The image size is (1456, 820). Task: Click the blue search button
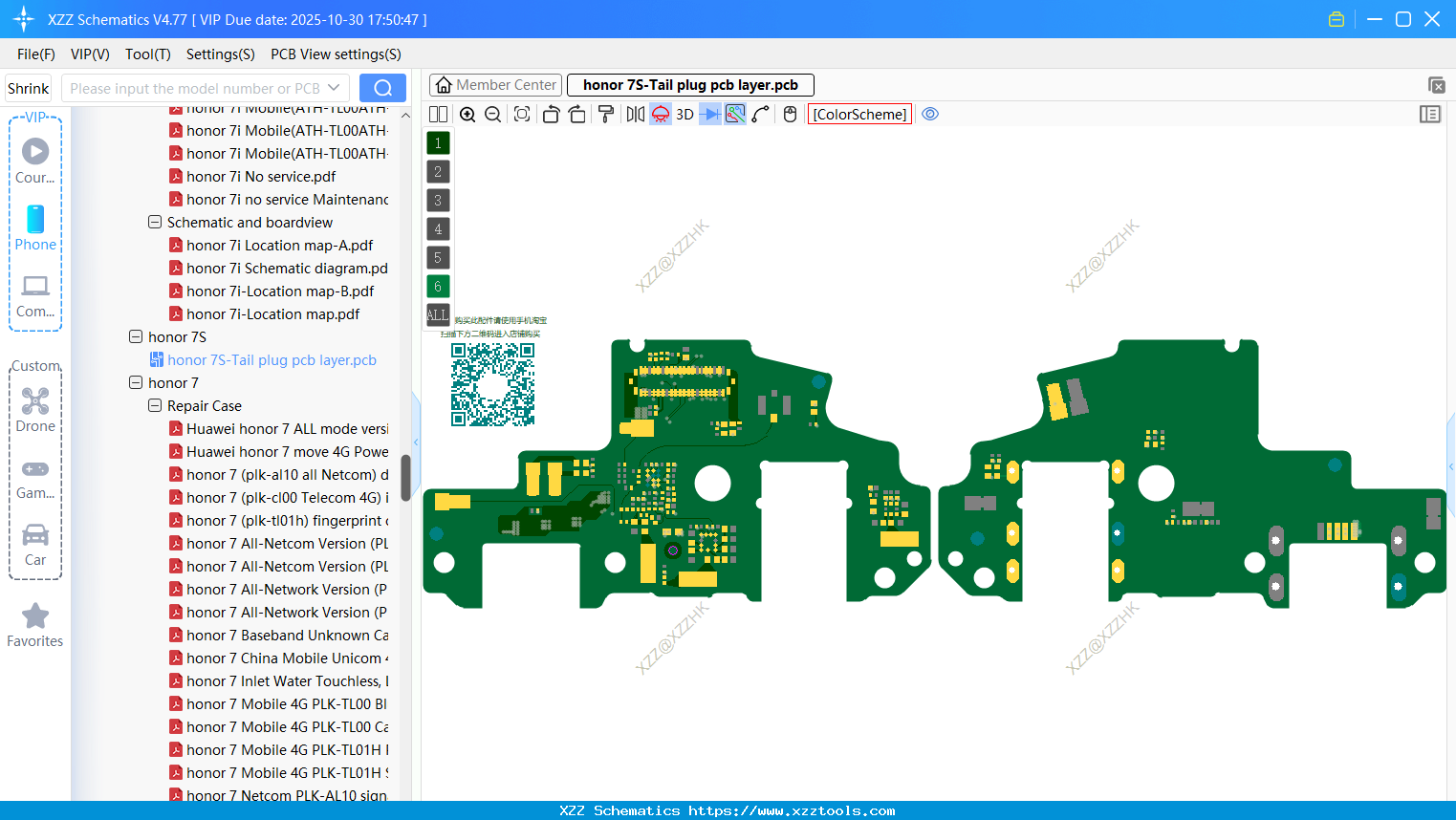coord(382,89)
